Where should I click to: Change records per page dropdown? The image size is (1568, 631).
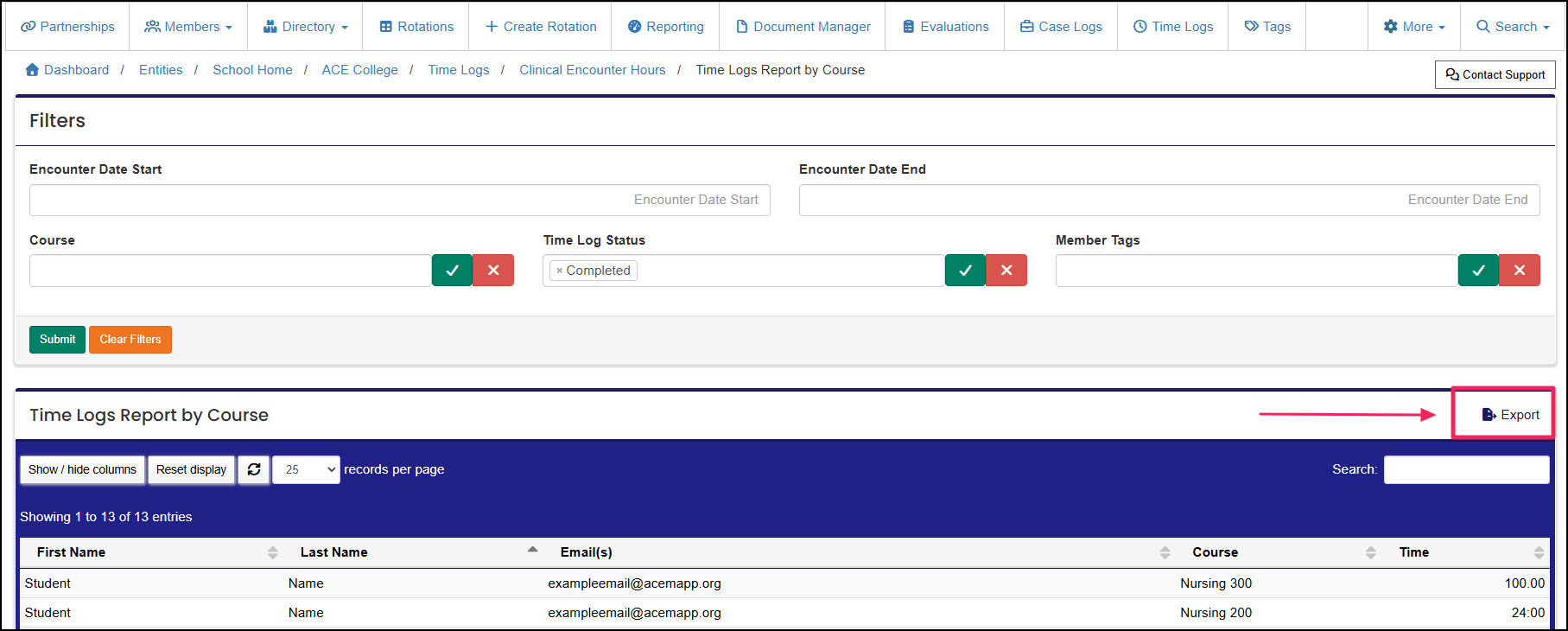[306, 469]
